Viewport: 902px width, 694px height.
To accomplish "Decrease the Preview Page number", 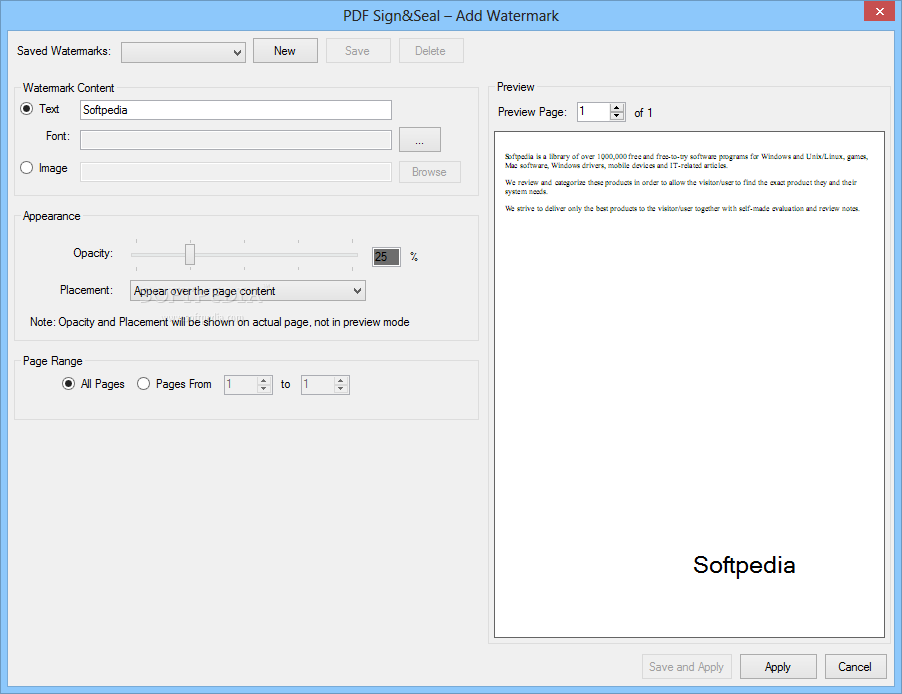I will (617, 116).
